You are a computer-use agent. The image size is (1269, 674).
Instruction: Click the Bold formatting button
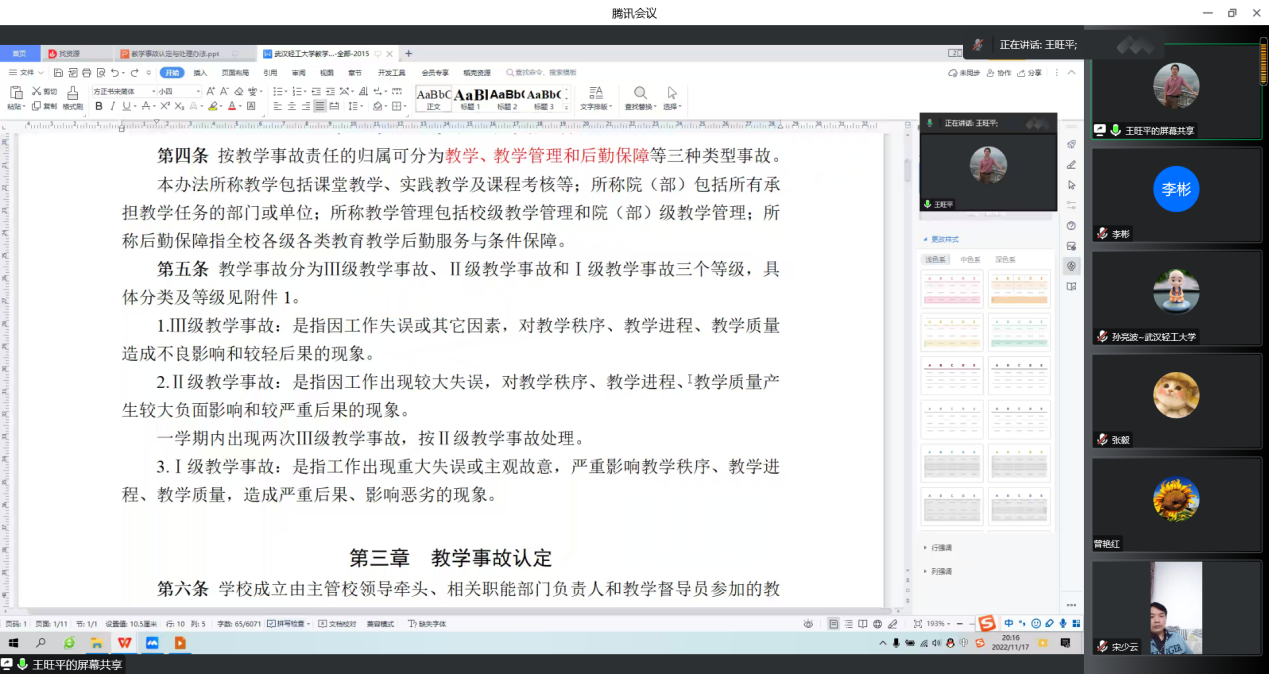coord(99,106)
